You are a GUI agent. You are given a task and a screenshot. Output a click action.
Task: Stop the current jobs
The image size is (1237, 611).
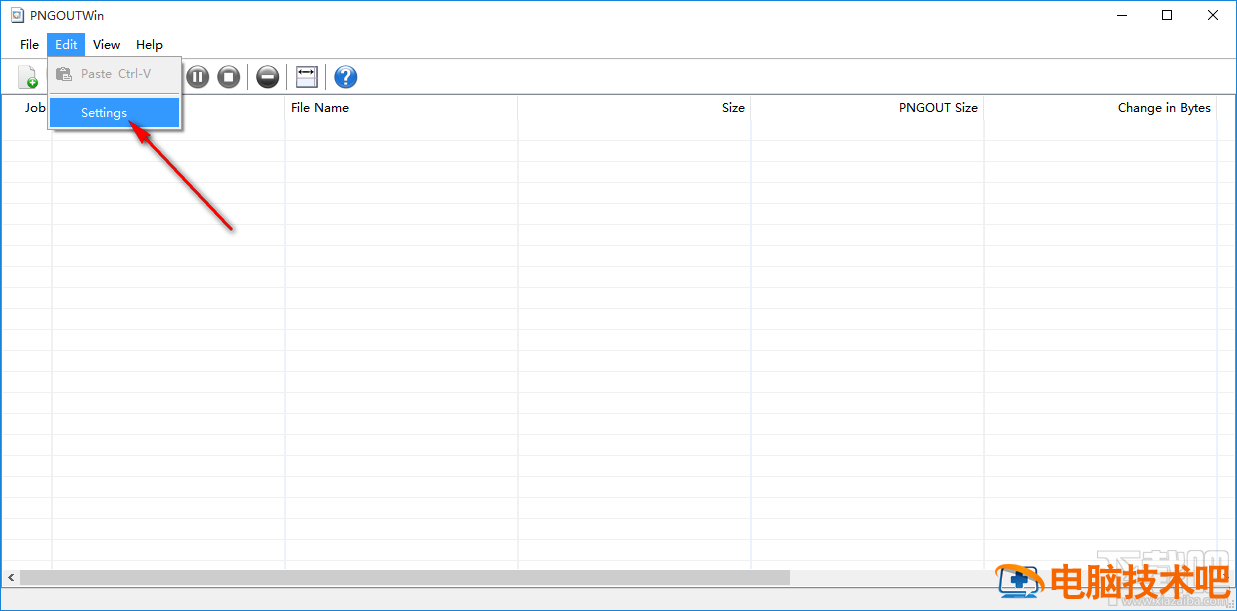(x=229, y=77)
